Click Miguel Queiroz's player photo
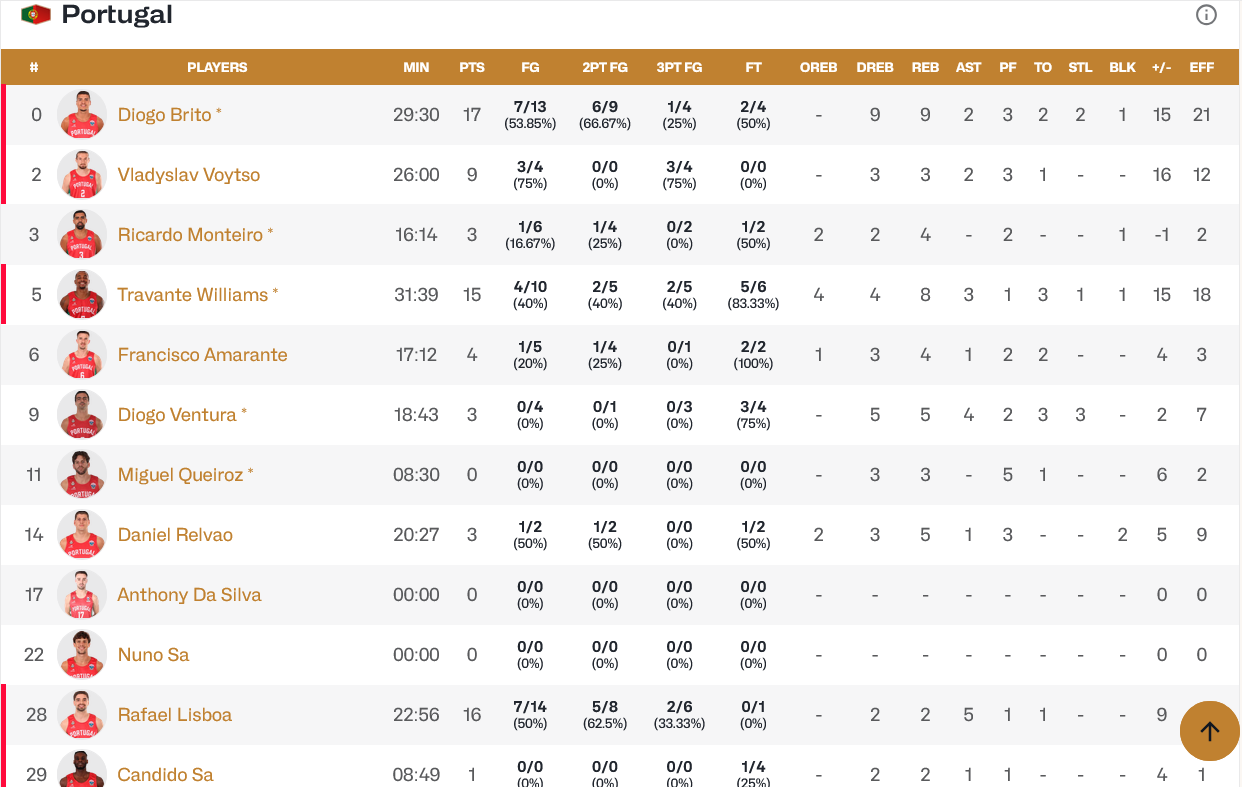 click(82, 475)
